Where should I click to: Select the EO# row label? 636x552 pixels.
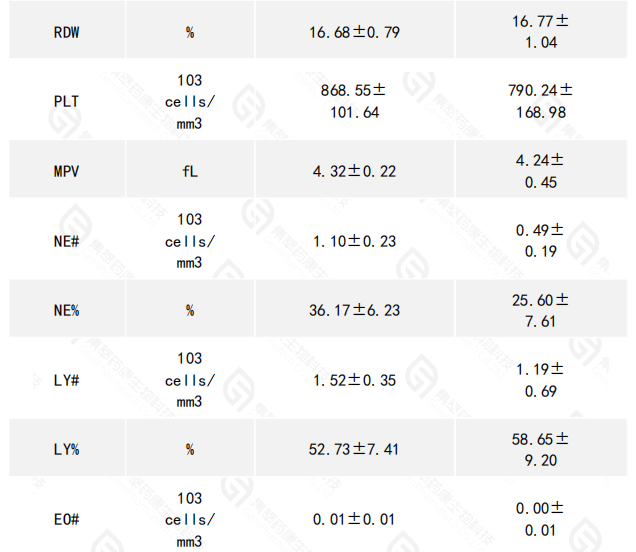[66, 519]
